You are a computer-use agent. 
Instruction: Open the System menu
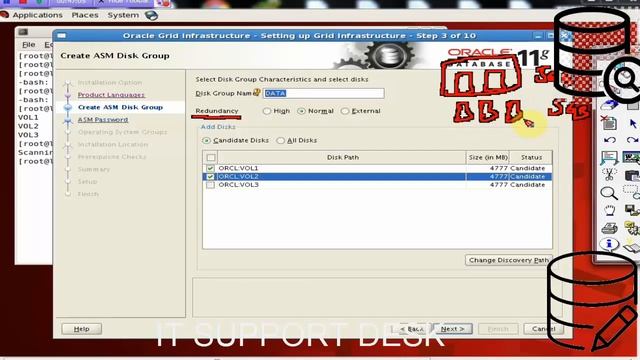click(123, 15)
